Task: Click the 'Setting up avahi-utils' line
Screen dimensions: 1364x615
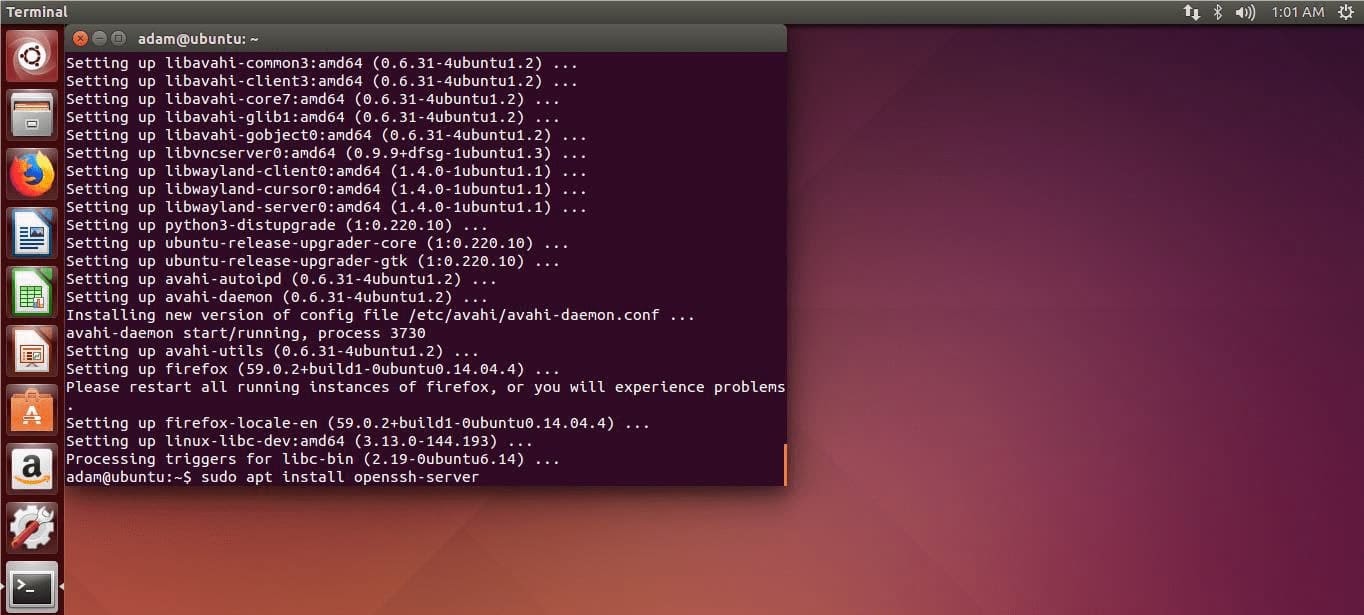Action: pyautogui.click(x=272, y=351)
